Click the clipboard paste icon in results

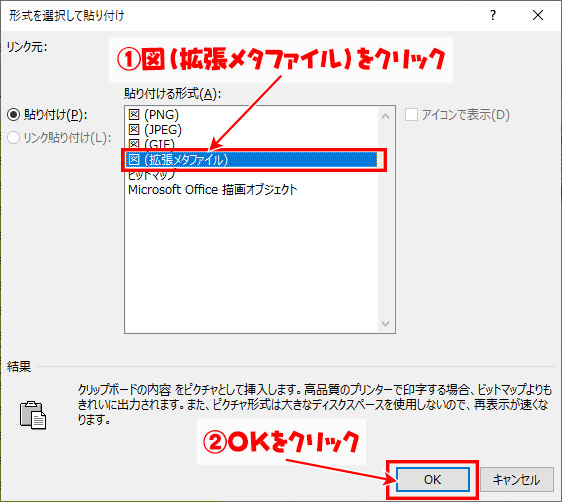(33, 415)
